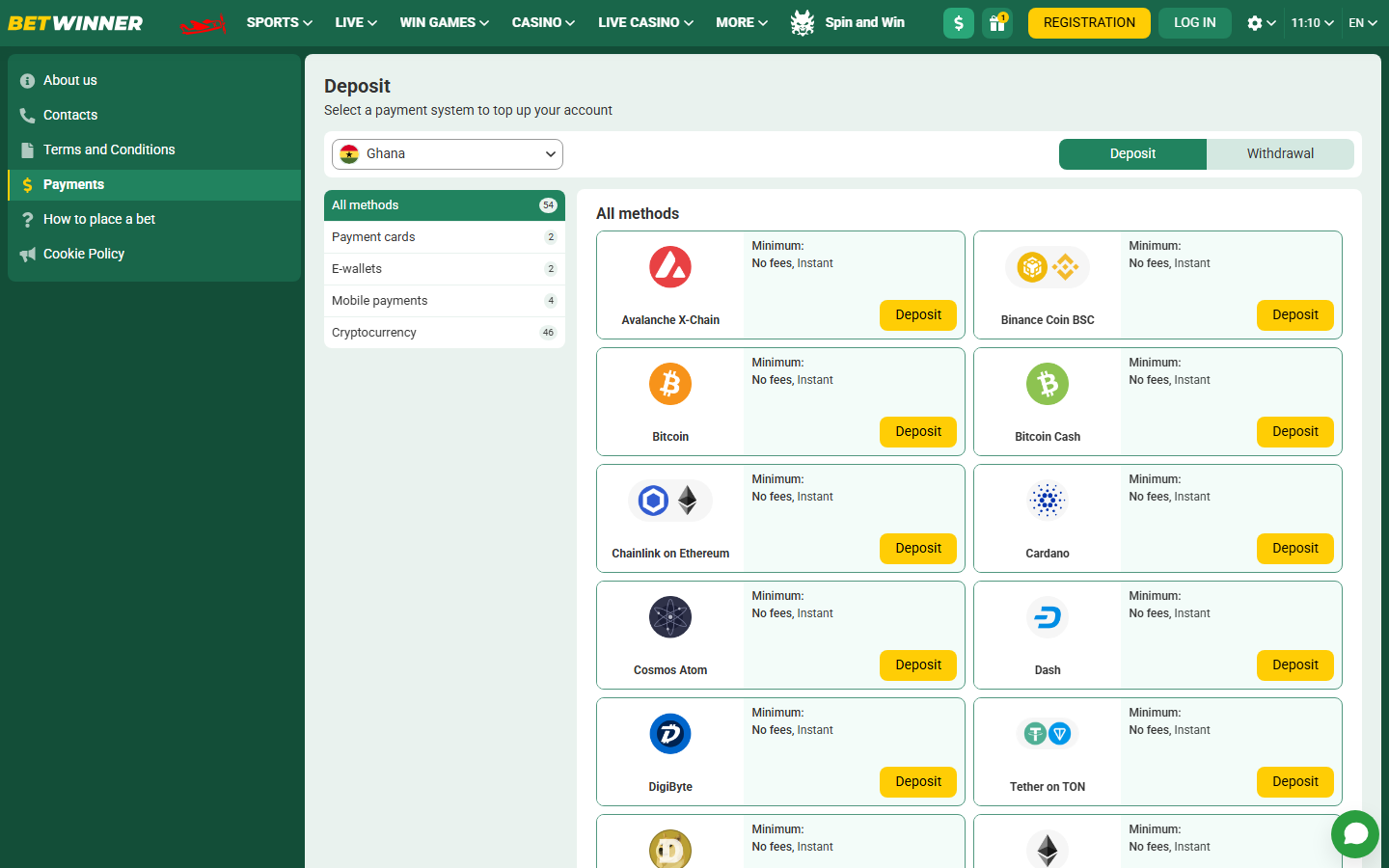Expand the LIVE CASINO menu
Viewport: 1389px width, 868px height.
(x=645, y=22)
